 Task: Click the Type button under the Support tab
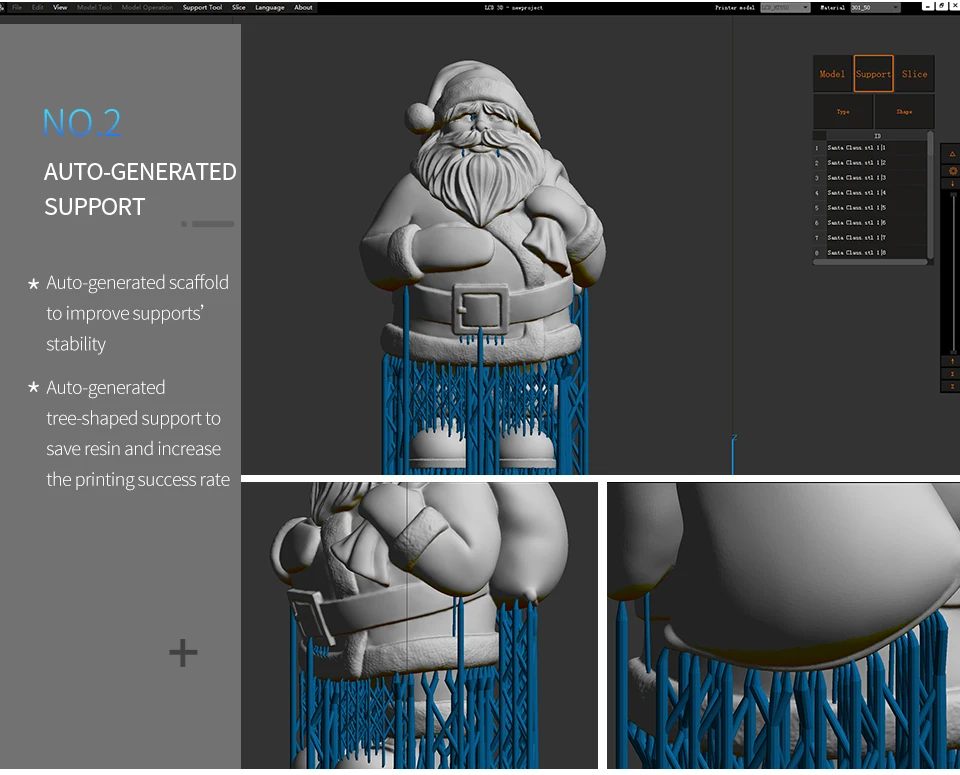843,111
